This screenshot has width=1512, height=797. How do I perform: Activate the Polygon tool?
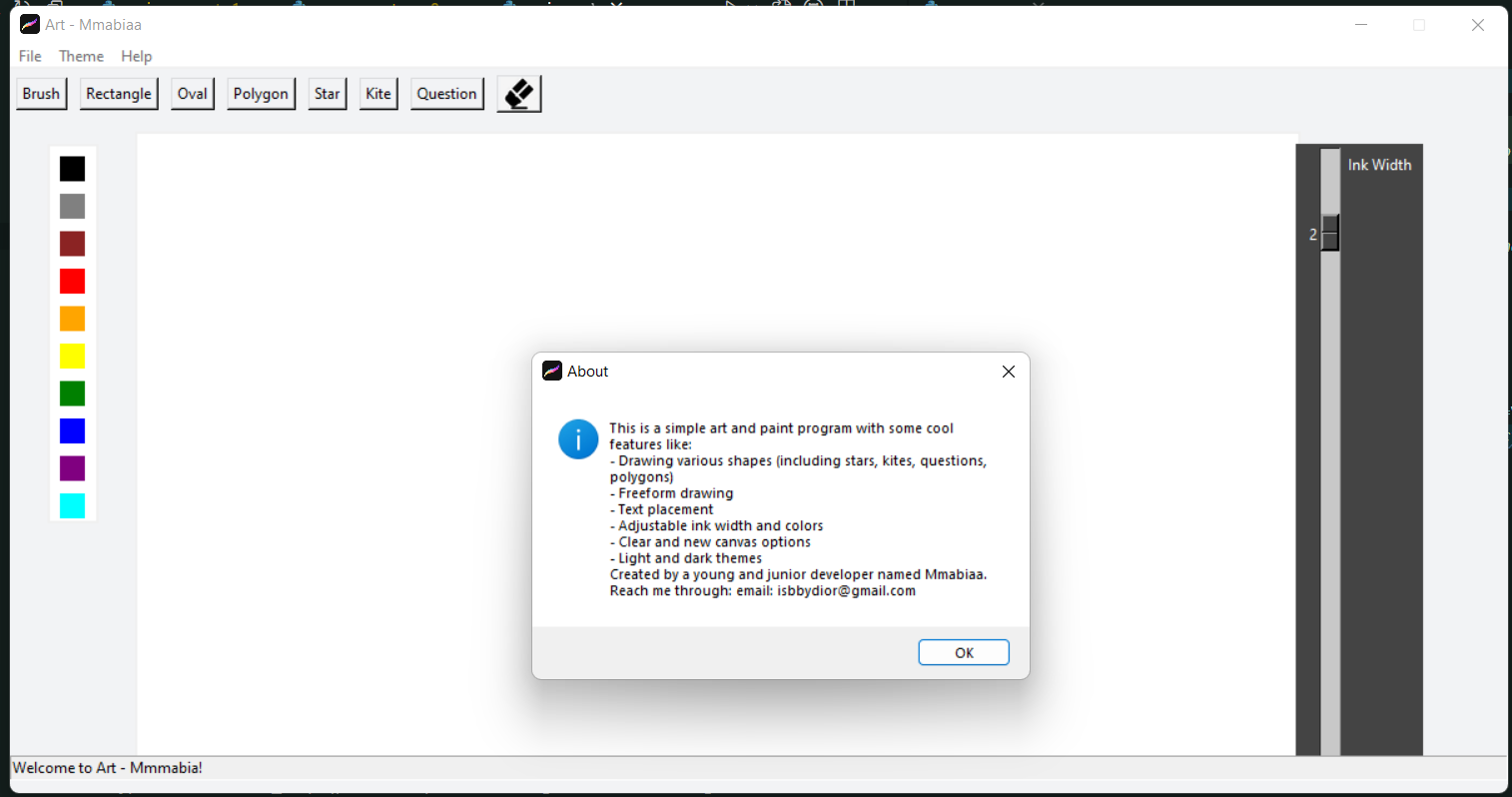point(261,94)
